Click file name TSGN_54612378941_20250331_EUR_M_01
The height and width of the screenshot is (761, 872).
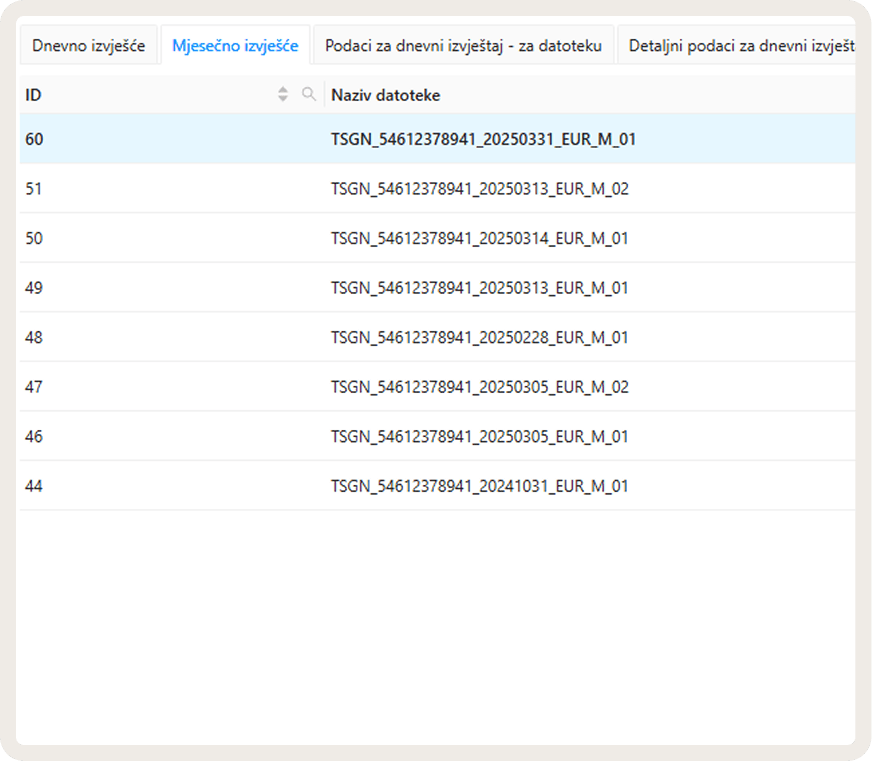tap(483, 139)
